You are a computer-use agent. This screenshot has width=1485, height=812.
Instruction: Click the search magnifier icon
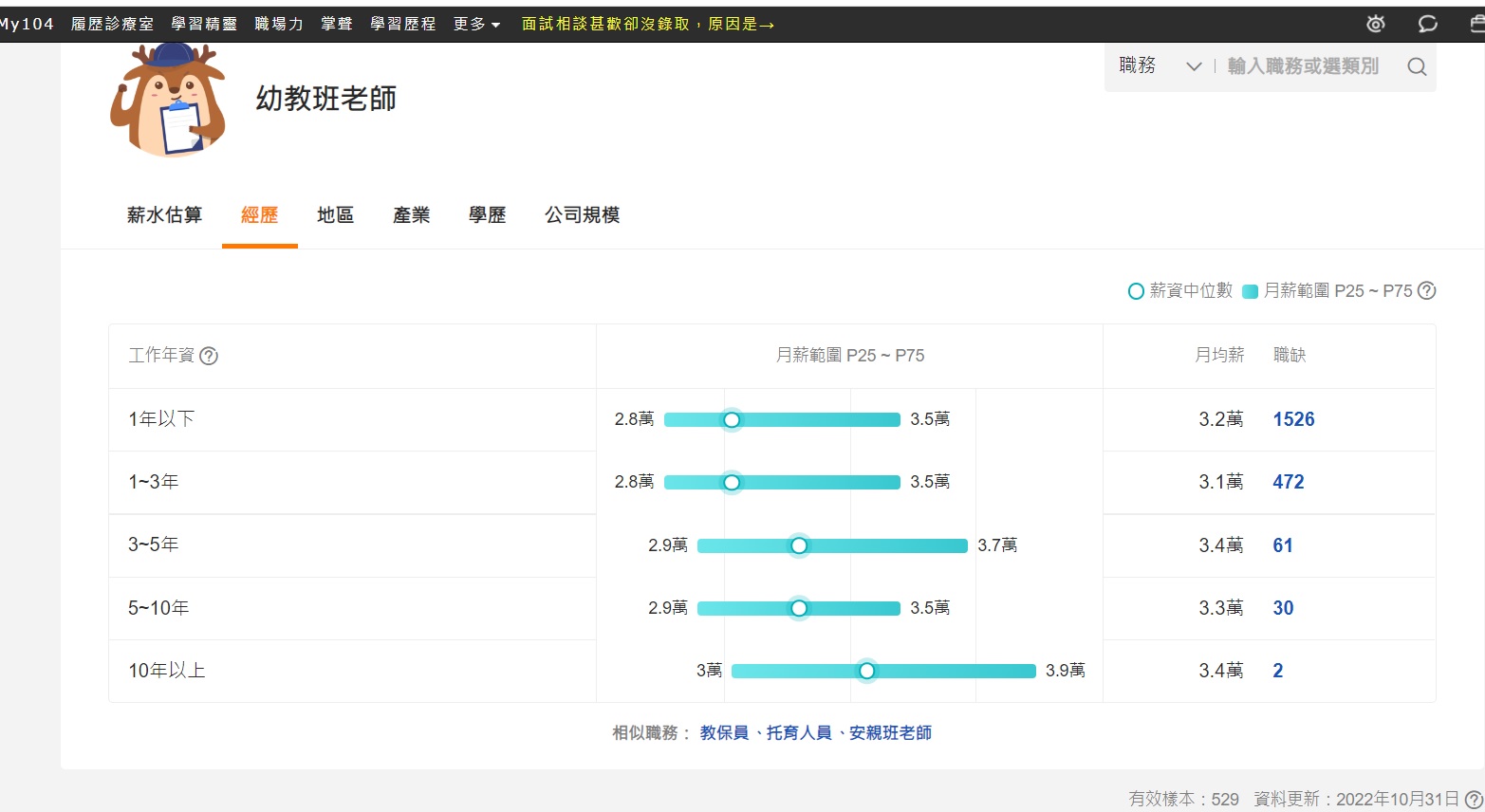point(1417,66)
